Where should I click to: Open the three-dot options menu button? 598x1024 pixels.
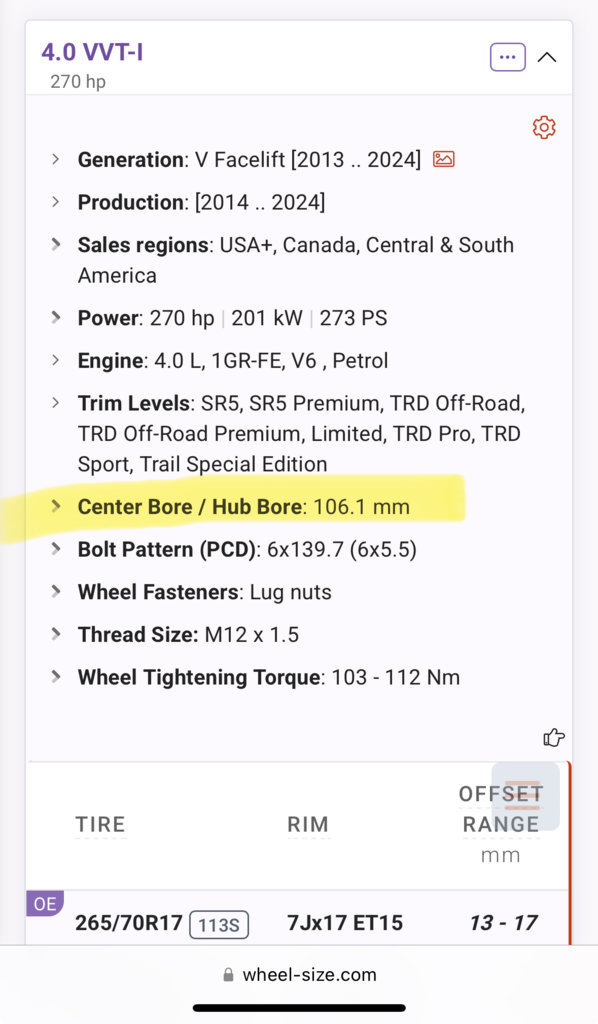(x=507, y=57)
